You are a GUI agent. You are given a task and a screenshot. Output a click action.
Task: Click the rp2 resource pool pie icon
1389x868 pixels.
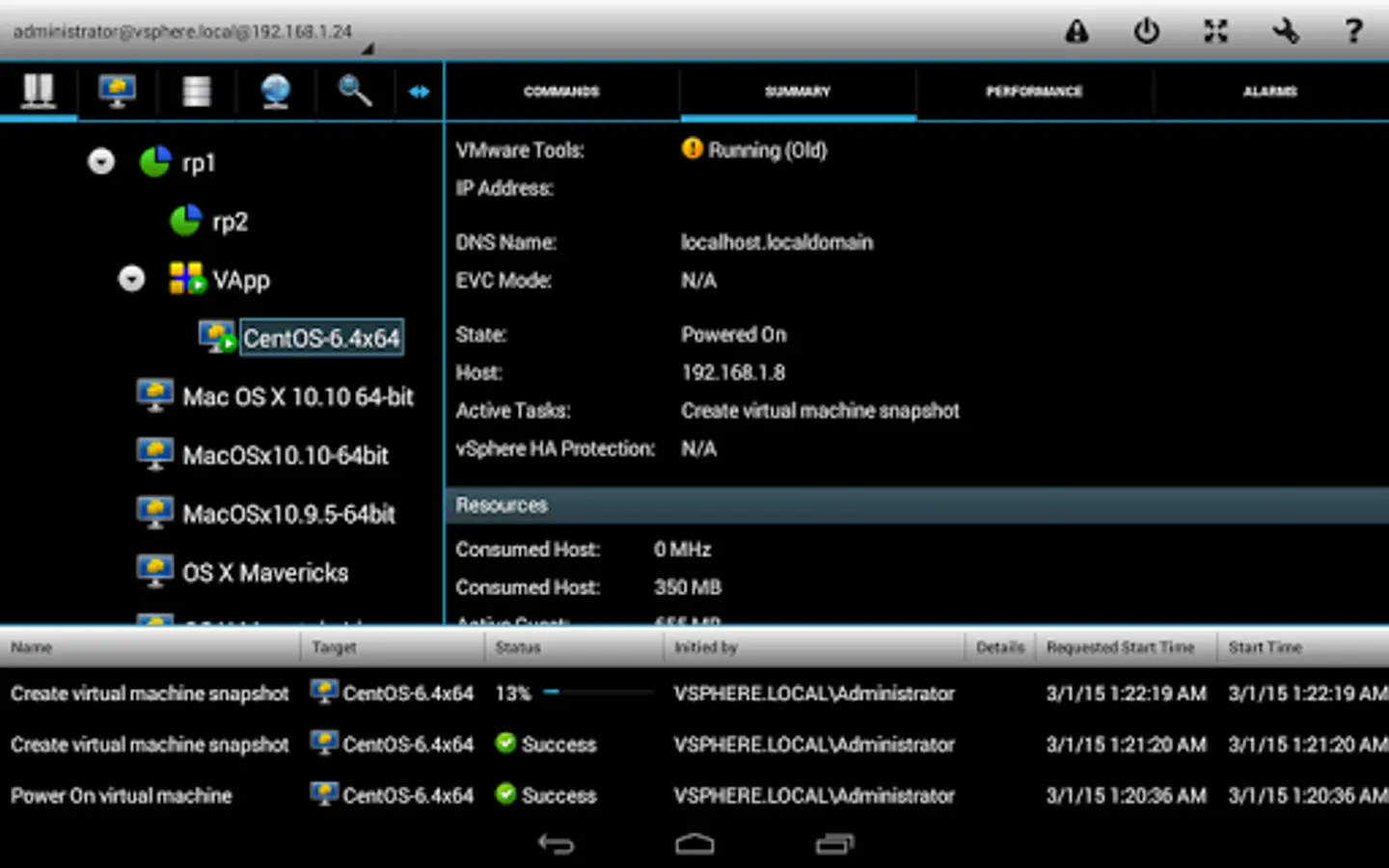(186, 221)
